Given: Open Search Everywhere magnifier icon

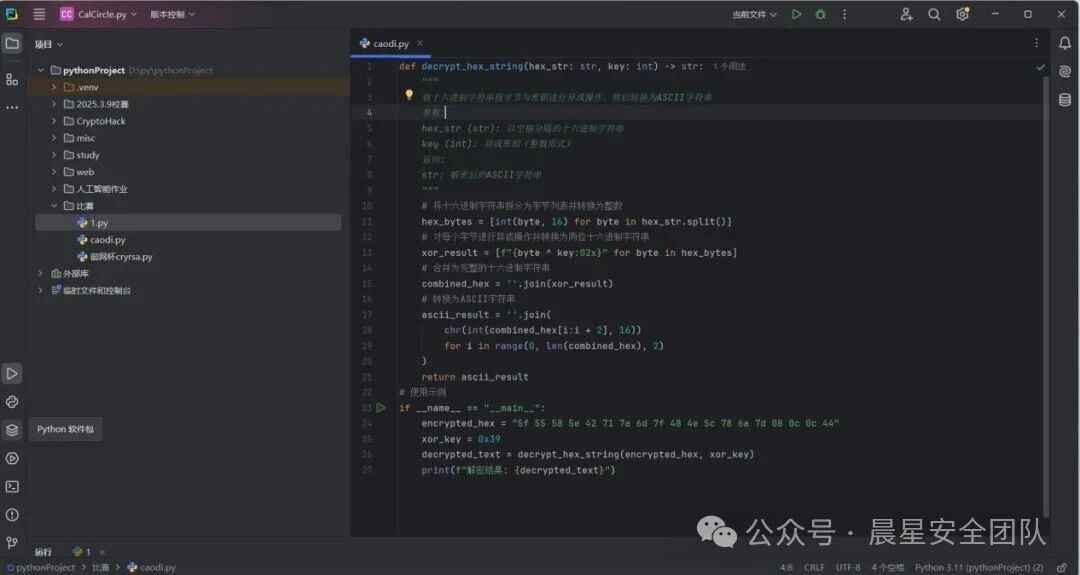Looking at the screenshot, I should [x=934, y=14].
